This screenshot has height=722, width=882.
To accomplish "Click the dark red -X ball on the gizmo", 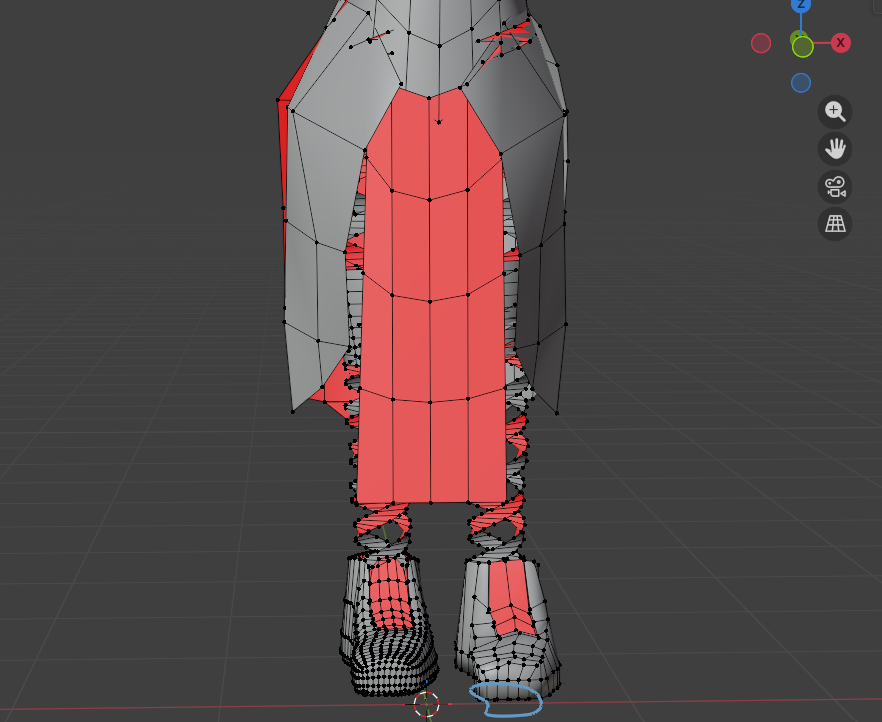I will point(760,43).
